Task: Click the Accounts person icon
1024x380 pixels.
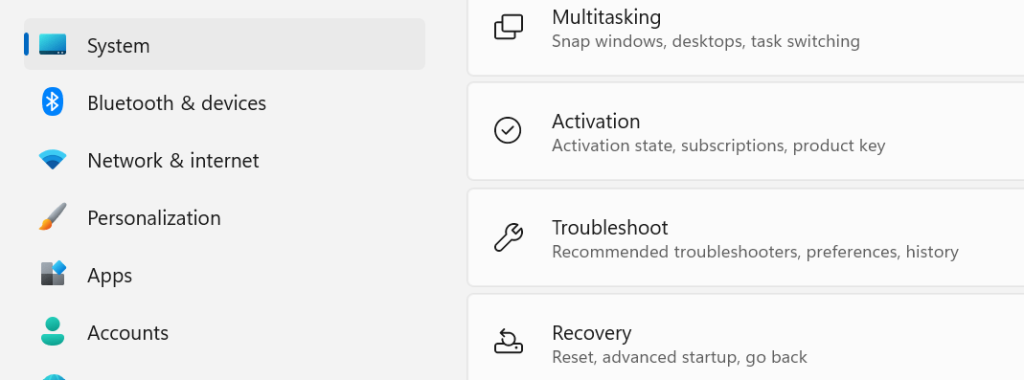Action: (x=52, y=332)
